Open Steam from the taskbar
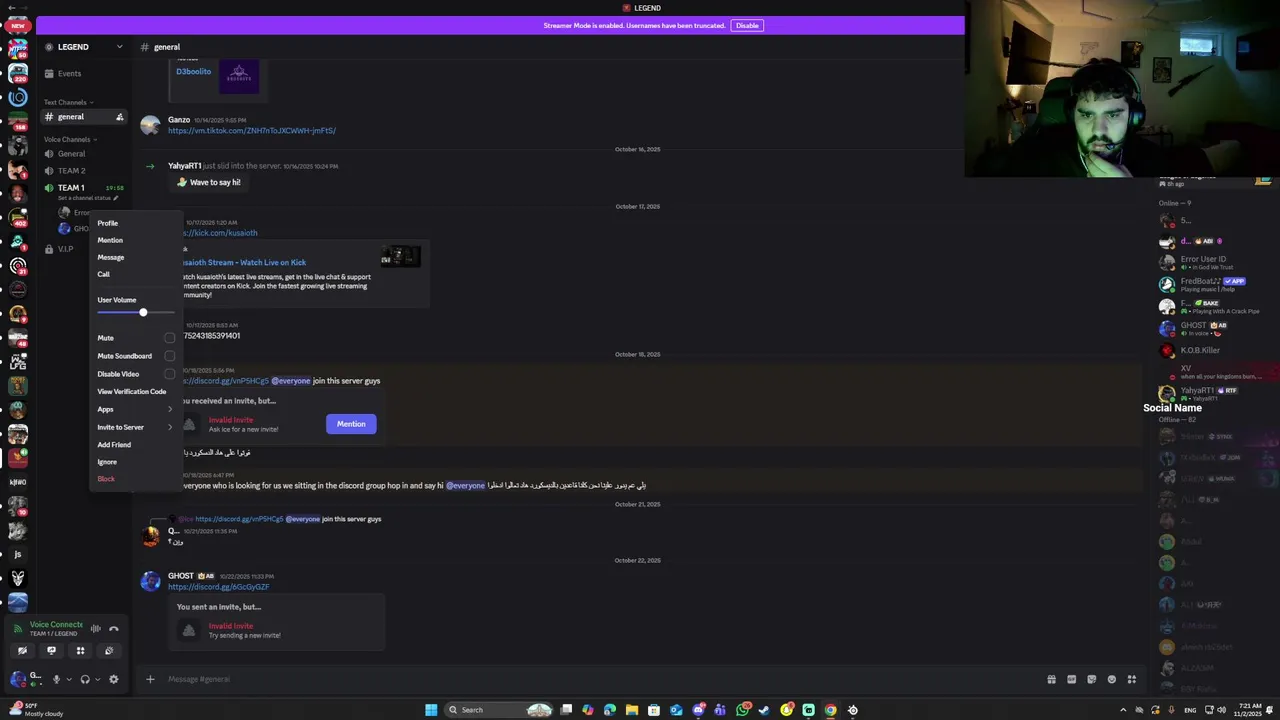1280x720 pixels. point(764,710)
